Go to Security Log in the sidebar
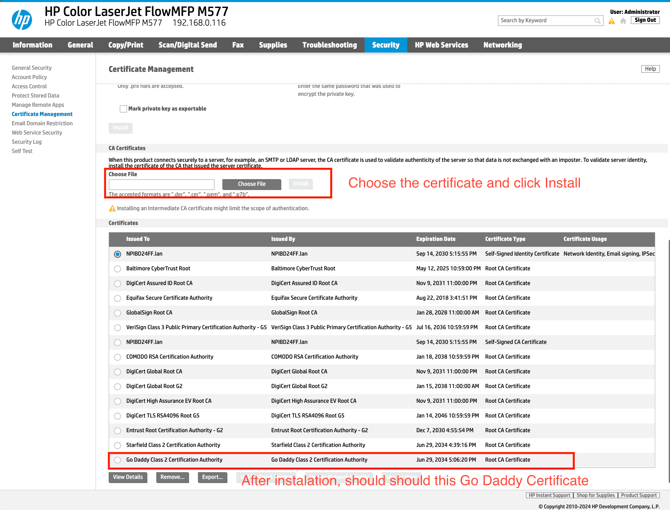670x510 pixels. pyautogui.click(x=27, y=142)
